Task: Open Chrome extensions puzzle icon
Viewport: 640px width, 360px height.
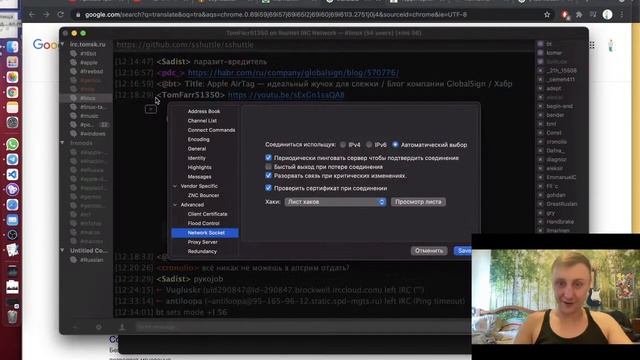Action: [579, 15]
